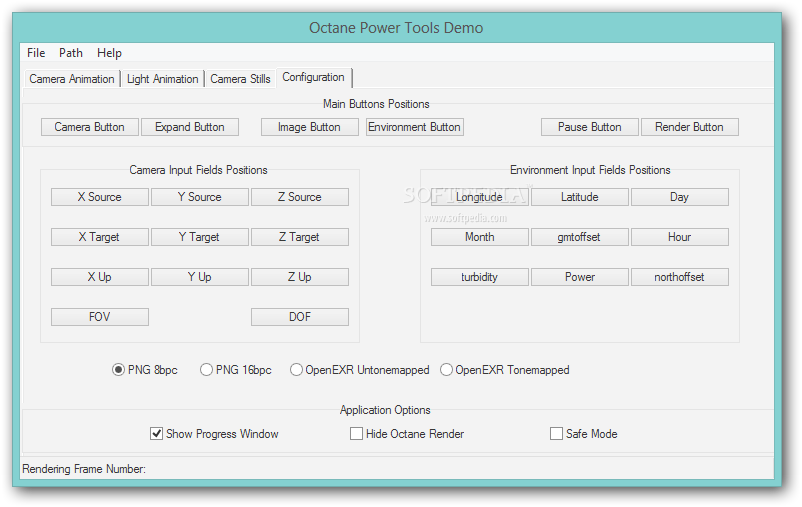The height and width of the screenshot is (507, 802).
Task: Select the Configuration tab
Action: click(314, 77)
